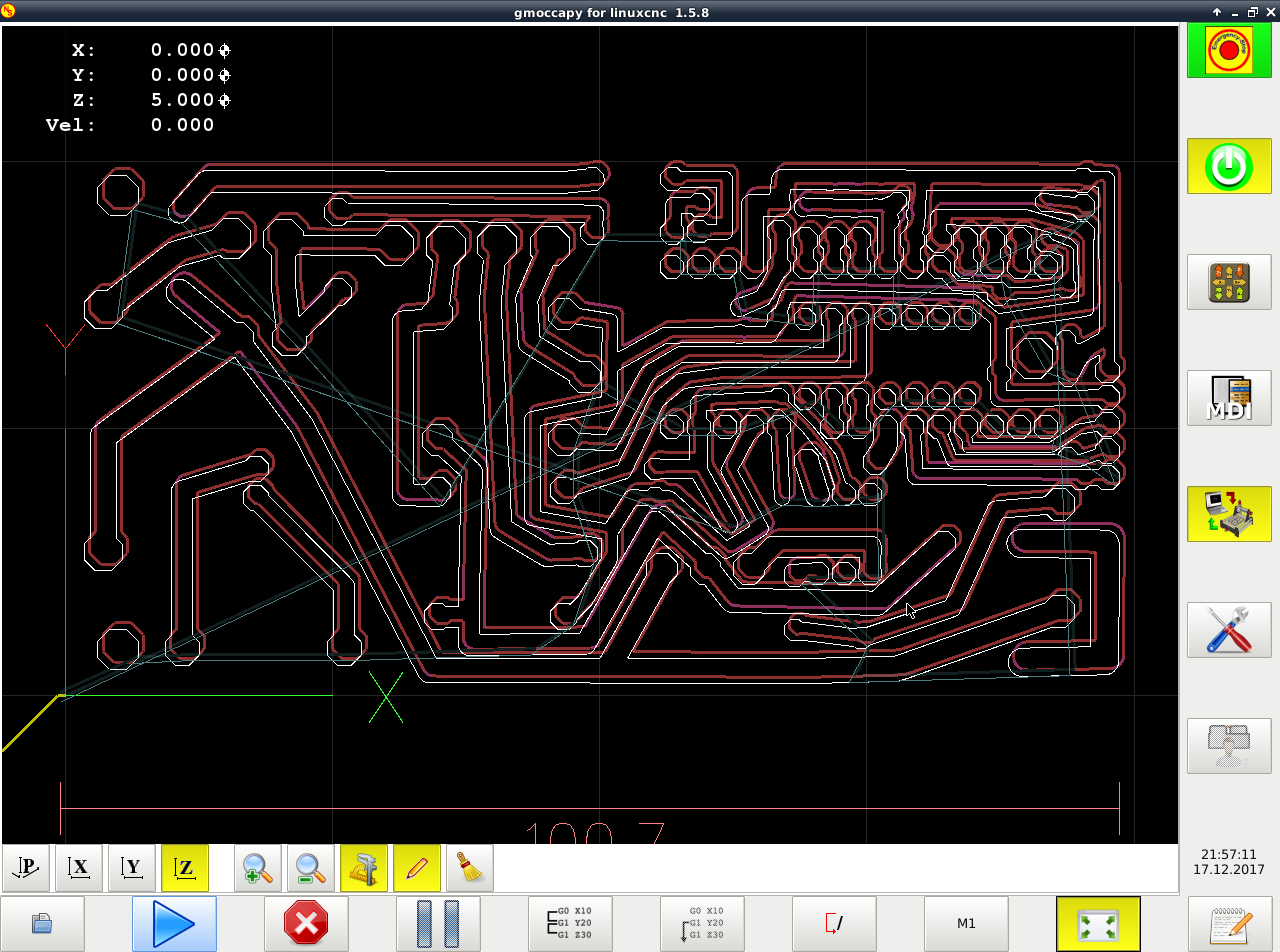Switch preview to perspective P view
The image size is (1280, 952).
click(x=26, y=868)
